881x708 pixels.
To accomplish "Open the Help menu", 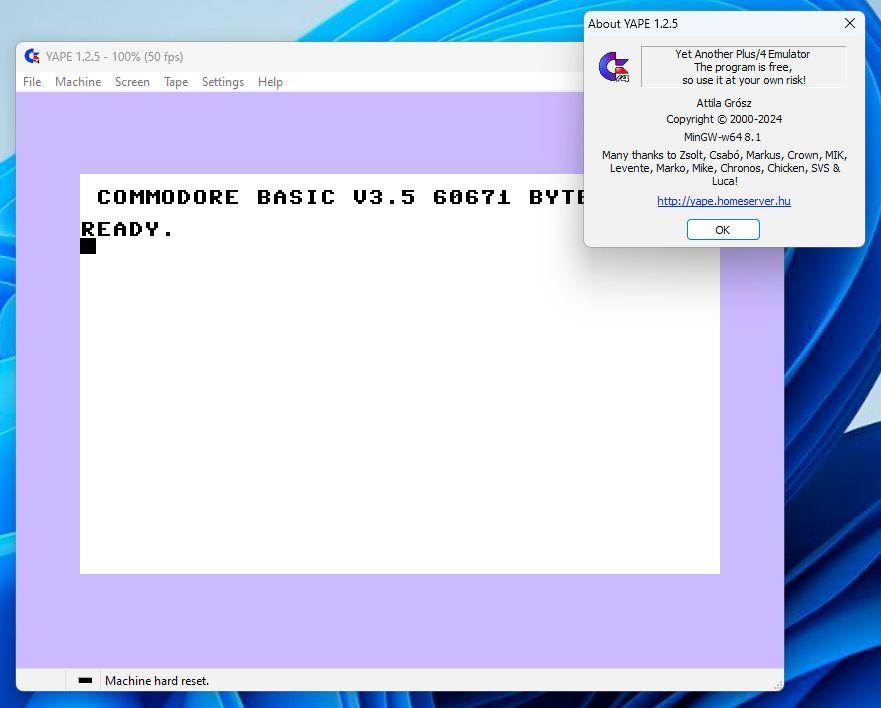I will pyautogui.click(x=270, y=82).
